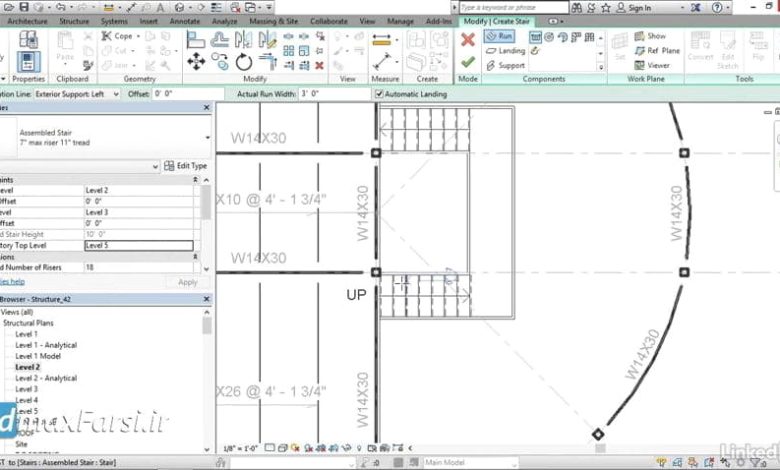This screenshot has width=780, height=470.
Task: Activate the Move tool in Modify panel
Action: pos(196,62)
